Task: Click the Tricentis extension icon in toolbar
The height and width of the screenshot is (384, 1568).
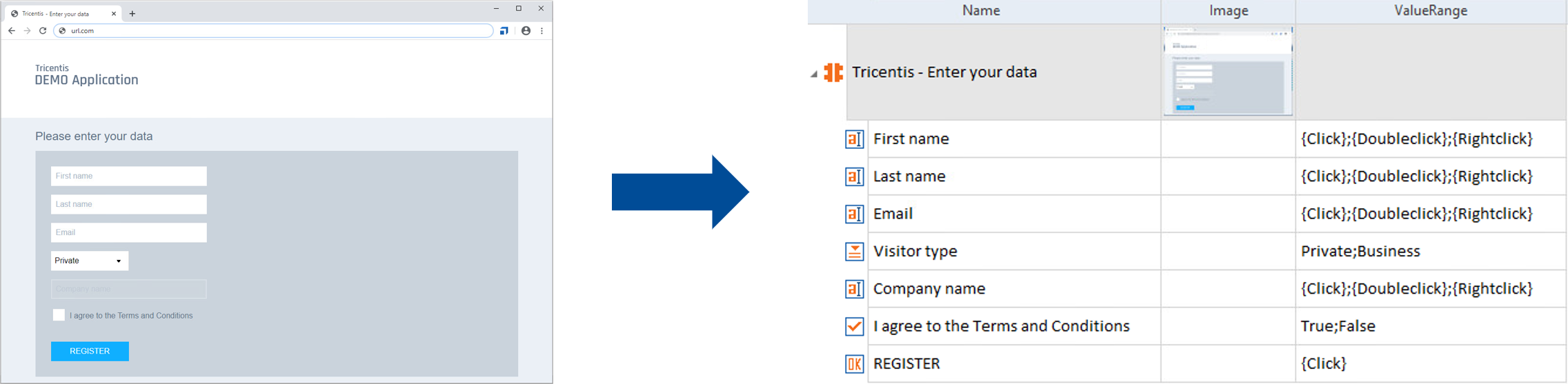Action: tap(504, 31)
